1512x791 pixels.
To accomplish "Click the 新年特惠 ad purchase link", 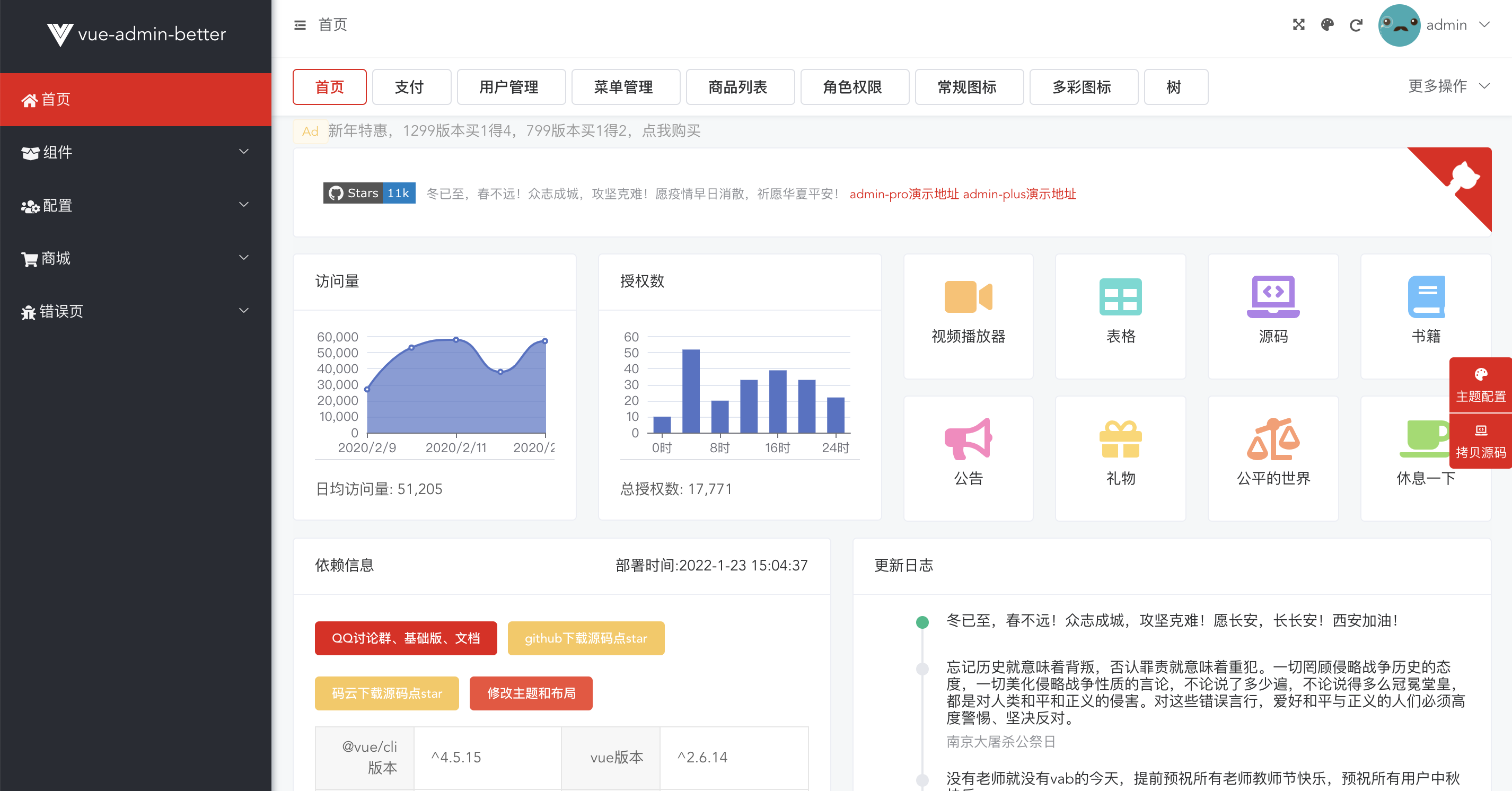I will [514, 130].
